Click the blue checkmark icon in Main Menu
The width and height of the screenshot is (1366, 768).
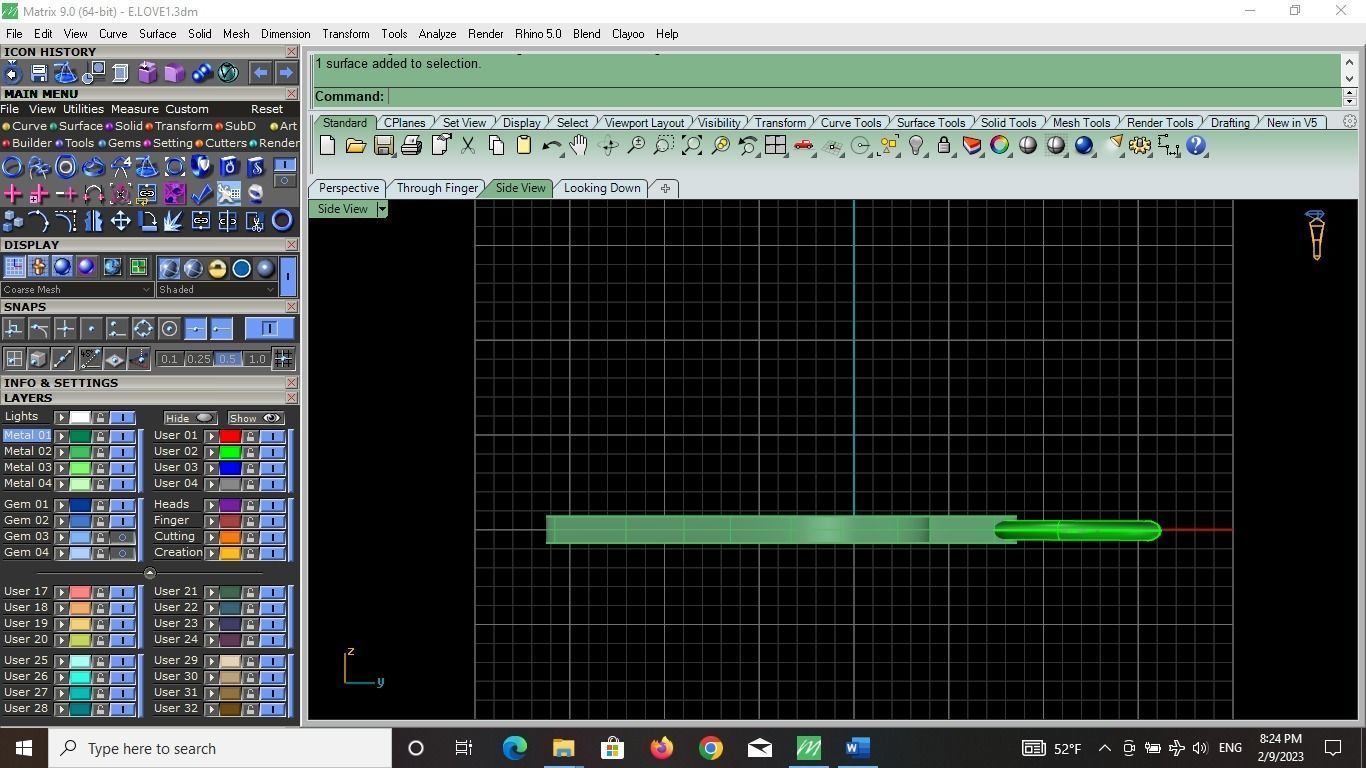(x=201, y=194)
